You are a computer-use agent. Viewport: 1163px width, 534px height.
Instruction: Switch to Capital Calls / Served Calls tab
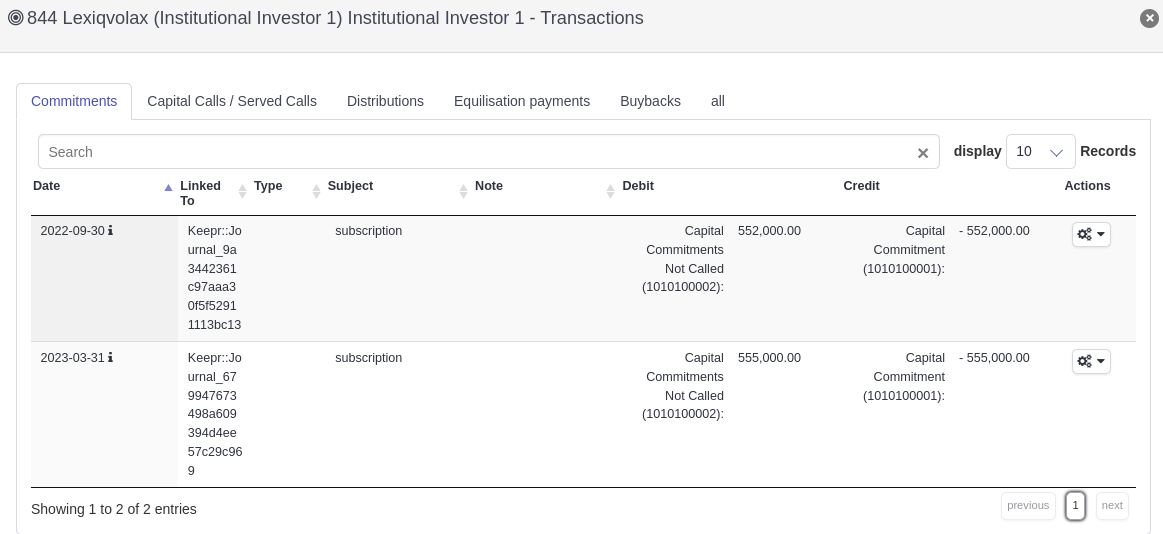232,101
